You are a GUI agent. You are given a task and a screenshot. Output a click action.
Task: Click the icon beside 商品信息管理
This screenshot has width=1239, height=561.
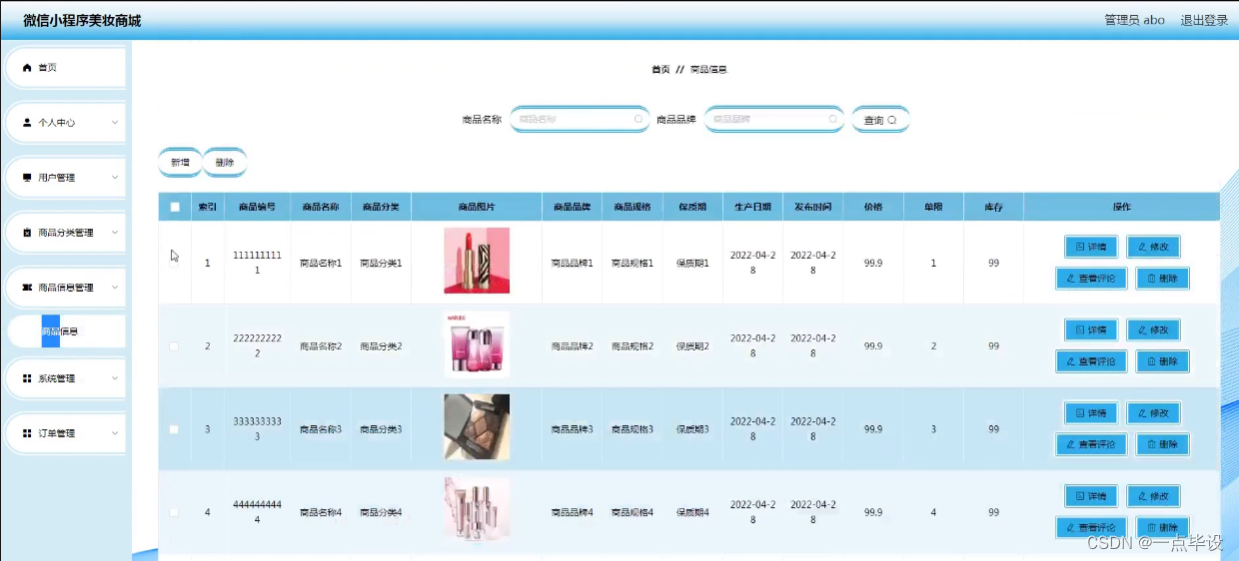(27, 288)
